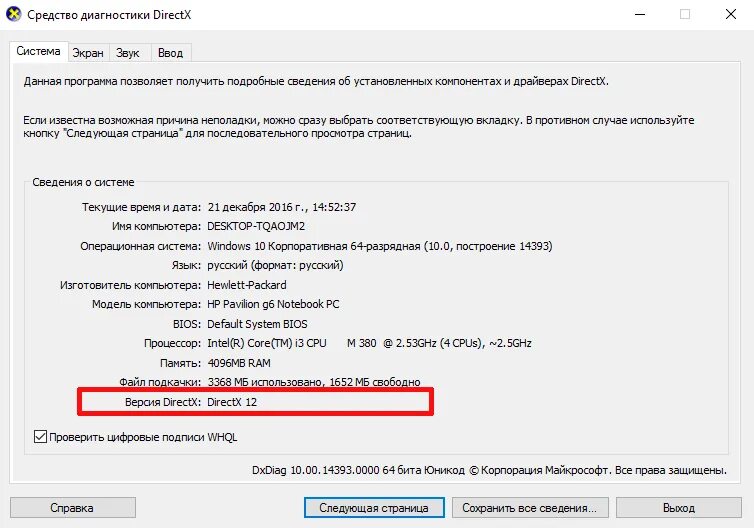This screenshot has height=528, width=754.
Task: Click the date value 21 декабря 2016 г.
Action: pyautogui.click(x=257, y=207)
